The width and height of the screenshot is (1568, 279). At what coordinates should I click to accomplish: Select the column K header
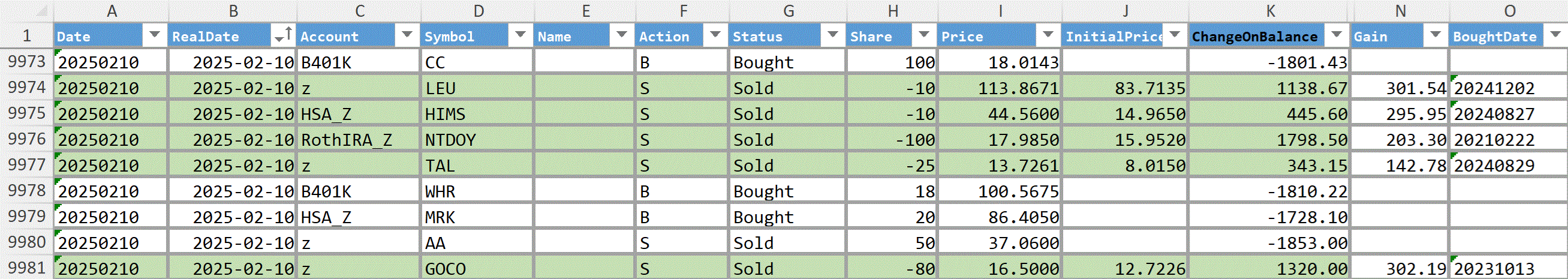1269,11
